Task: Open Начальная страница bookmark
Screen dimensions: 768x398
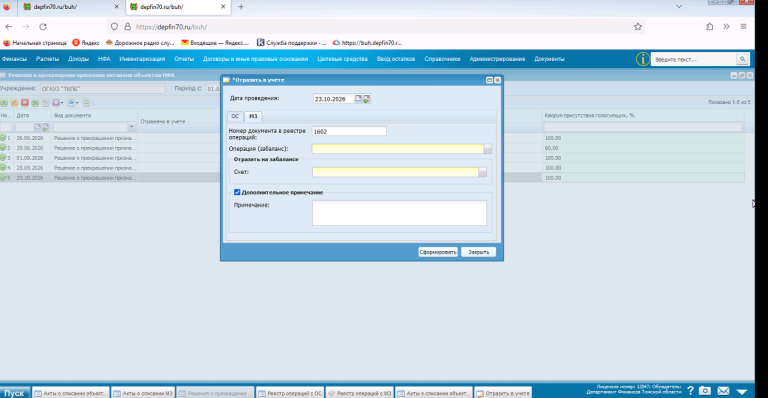Action: pyautogui.click(x=34, y=43)
